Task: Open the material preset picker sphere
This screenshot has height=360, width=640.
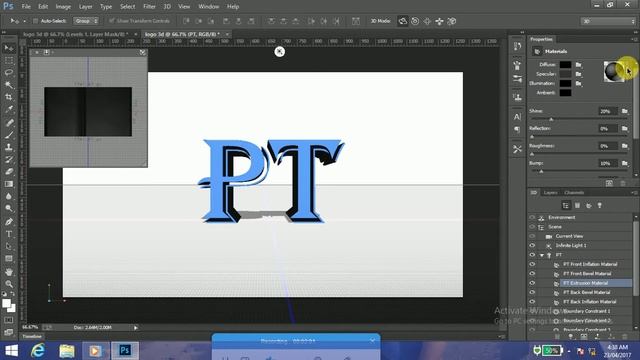Action: (x=613, y=71)
